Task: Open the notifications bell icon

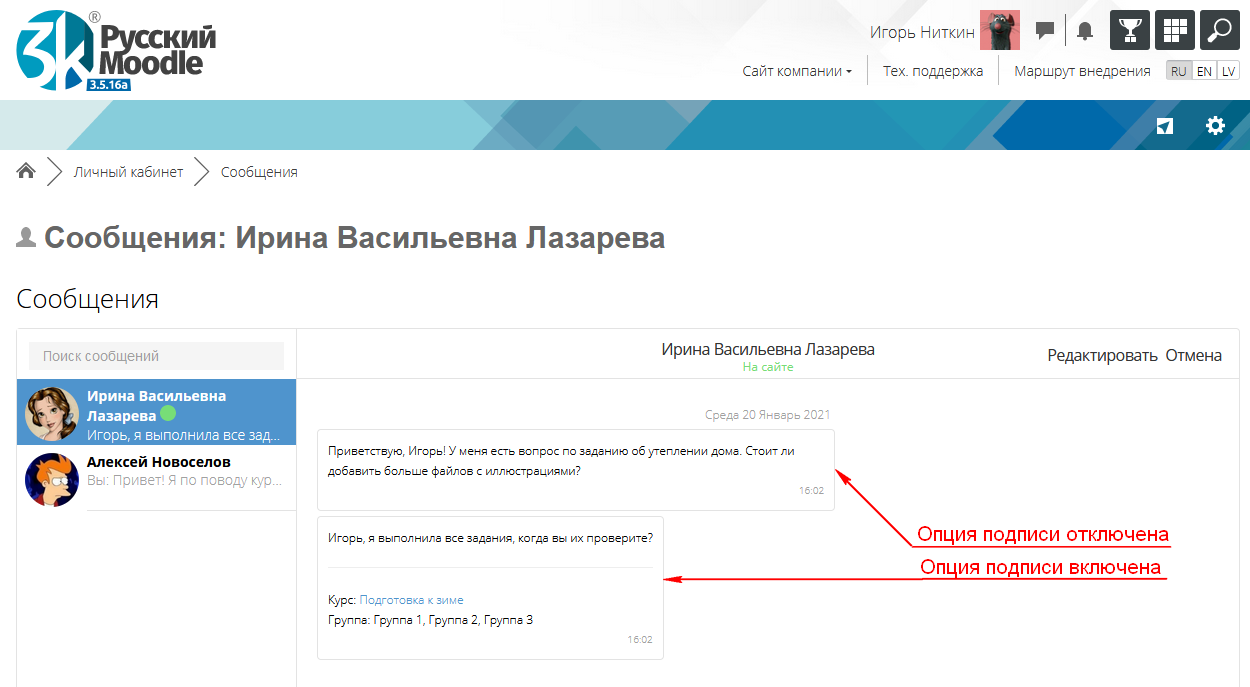Action: coord(1085,31)
